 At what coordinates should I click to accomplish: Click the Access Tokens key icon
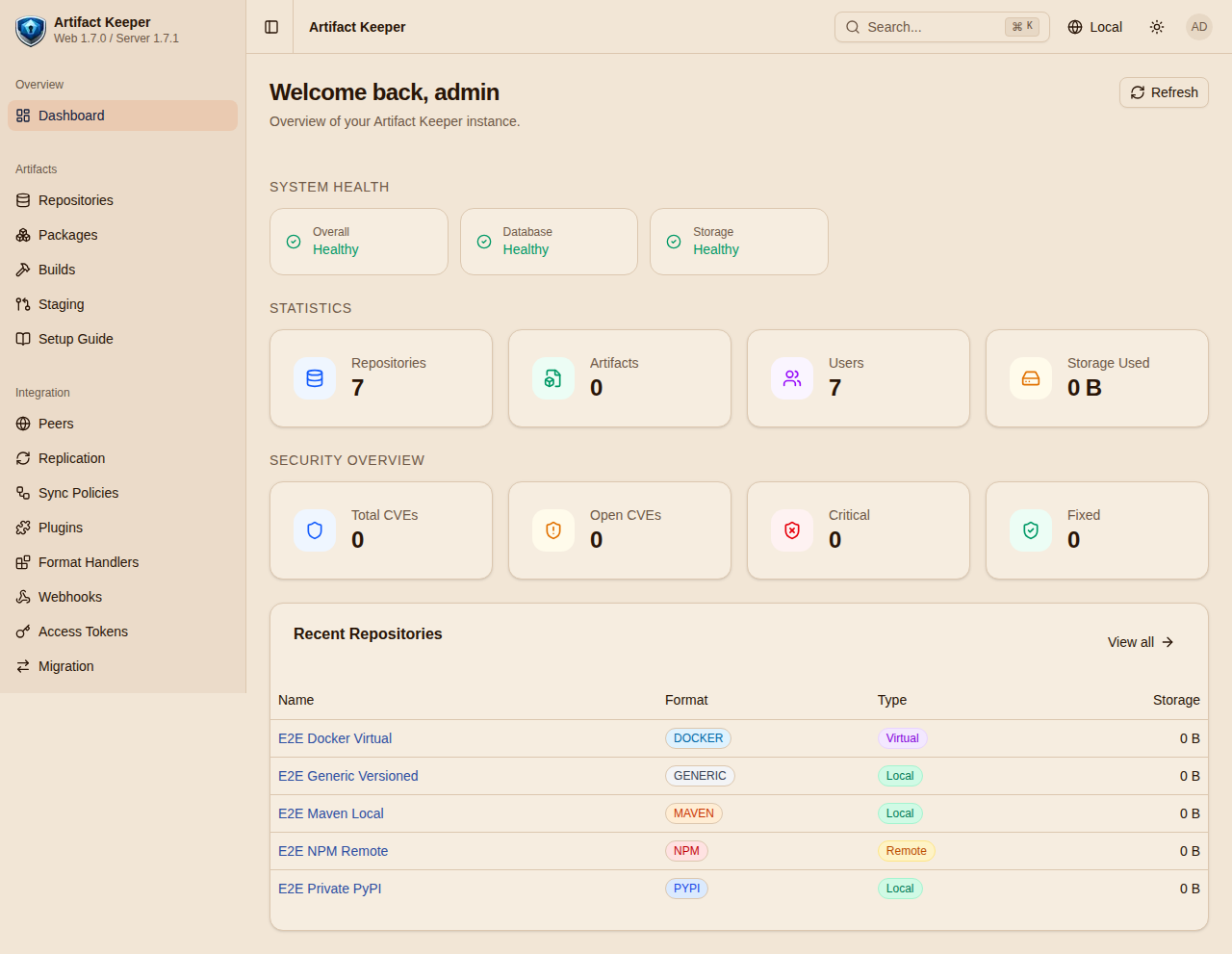coord(23,632)
